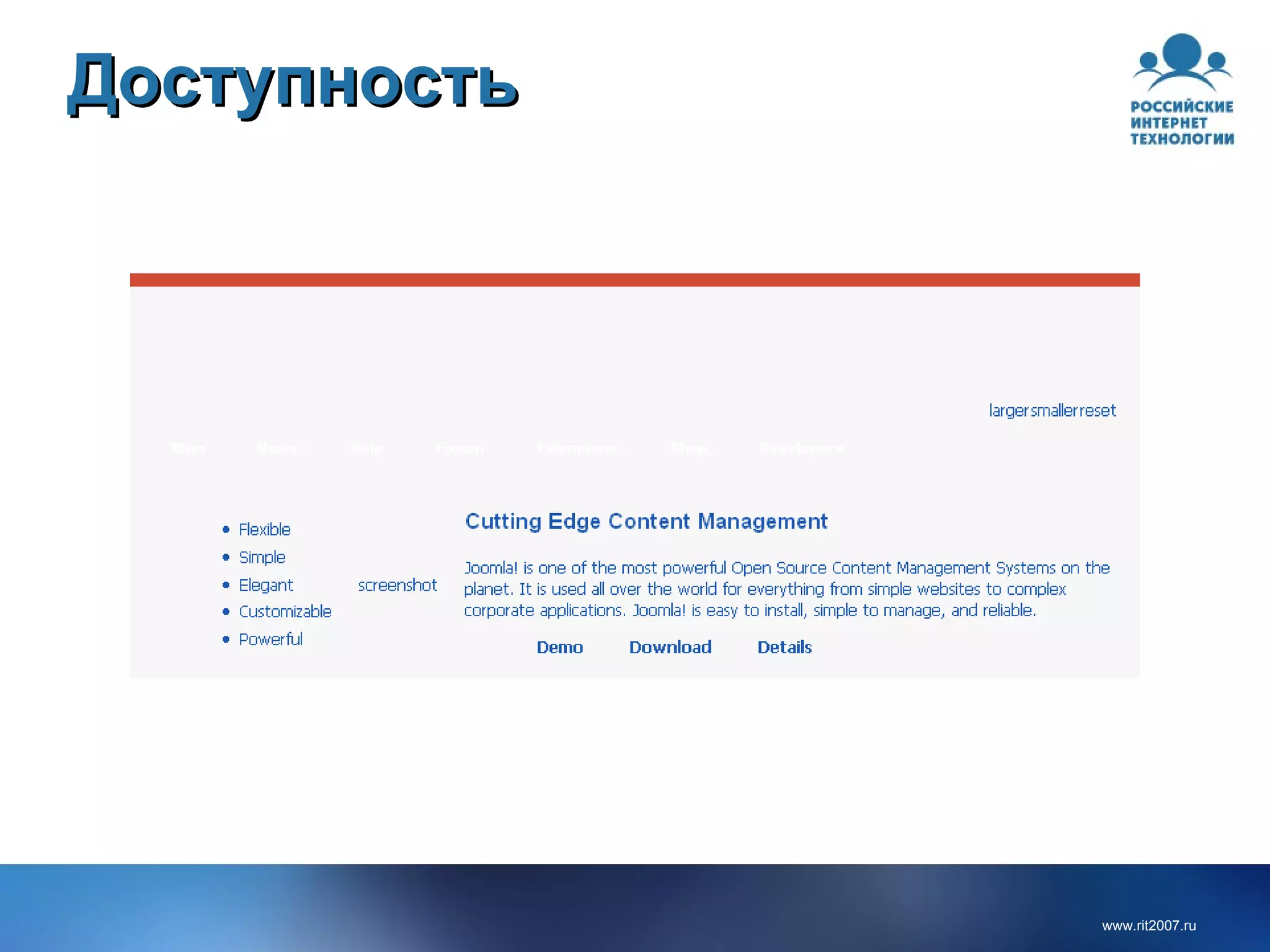Open the Developers menu item
Screen dimensions: 1270x952
[802, 448]
